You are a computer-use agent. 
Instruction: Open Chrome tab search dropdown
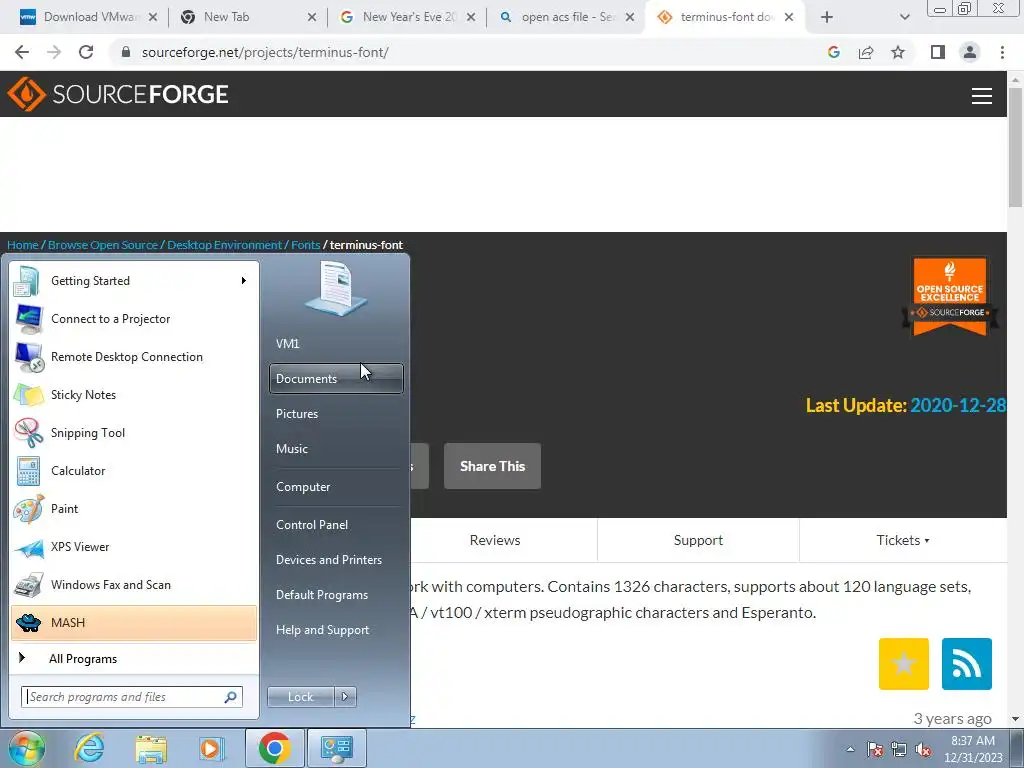pyautogui.click(x=904, y=17)
